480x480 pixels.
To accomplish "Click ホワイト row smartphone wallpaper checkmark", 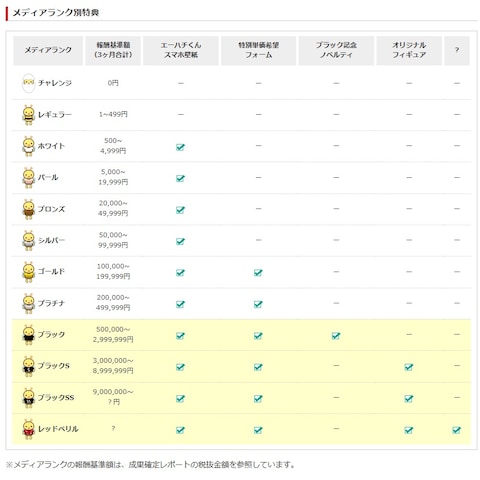I will pos(180,147).
